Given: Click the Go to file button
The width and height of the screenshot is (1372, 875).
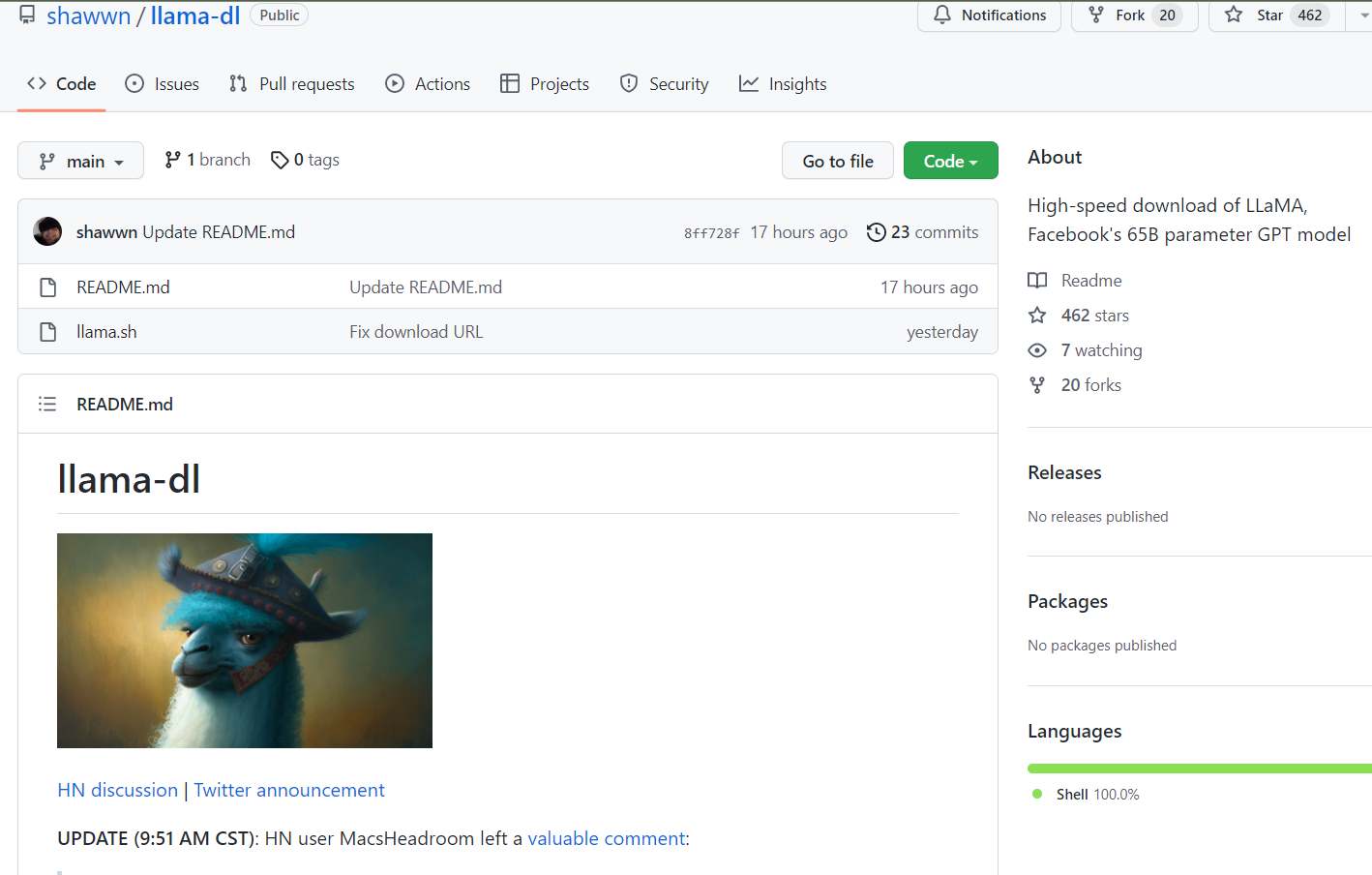Looking at the screenshot, I should pyautogui.click(x=838, y=161).
